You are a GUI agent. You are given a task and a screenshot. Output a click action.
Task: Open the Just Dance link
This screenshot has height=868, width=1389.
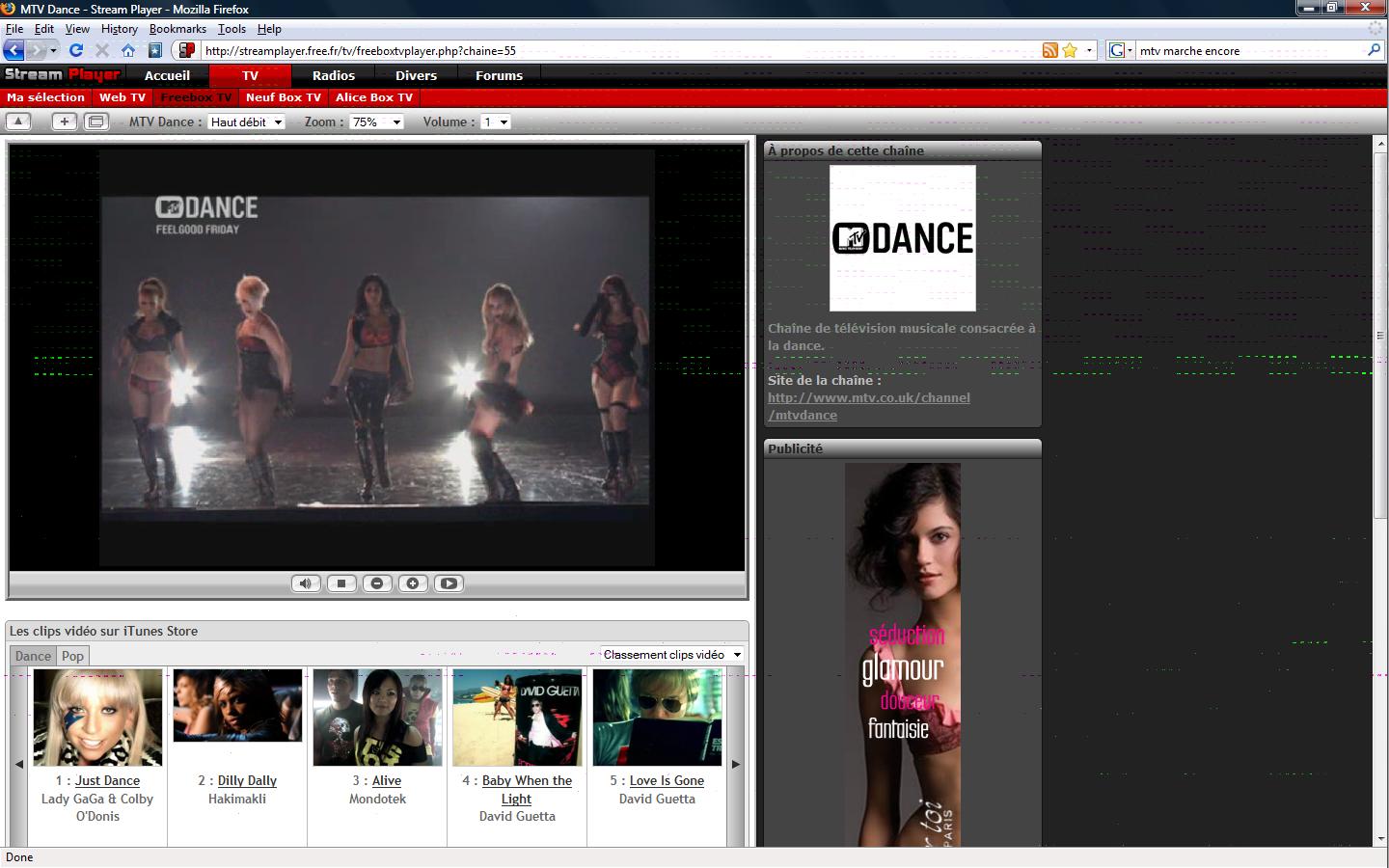coord(107,781)
